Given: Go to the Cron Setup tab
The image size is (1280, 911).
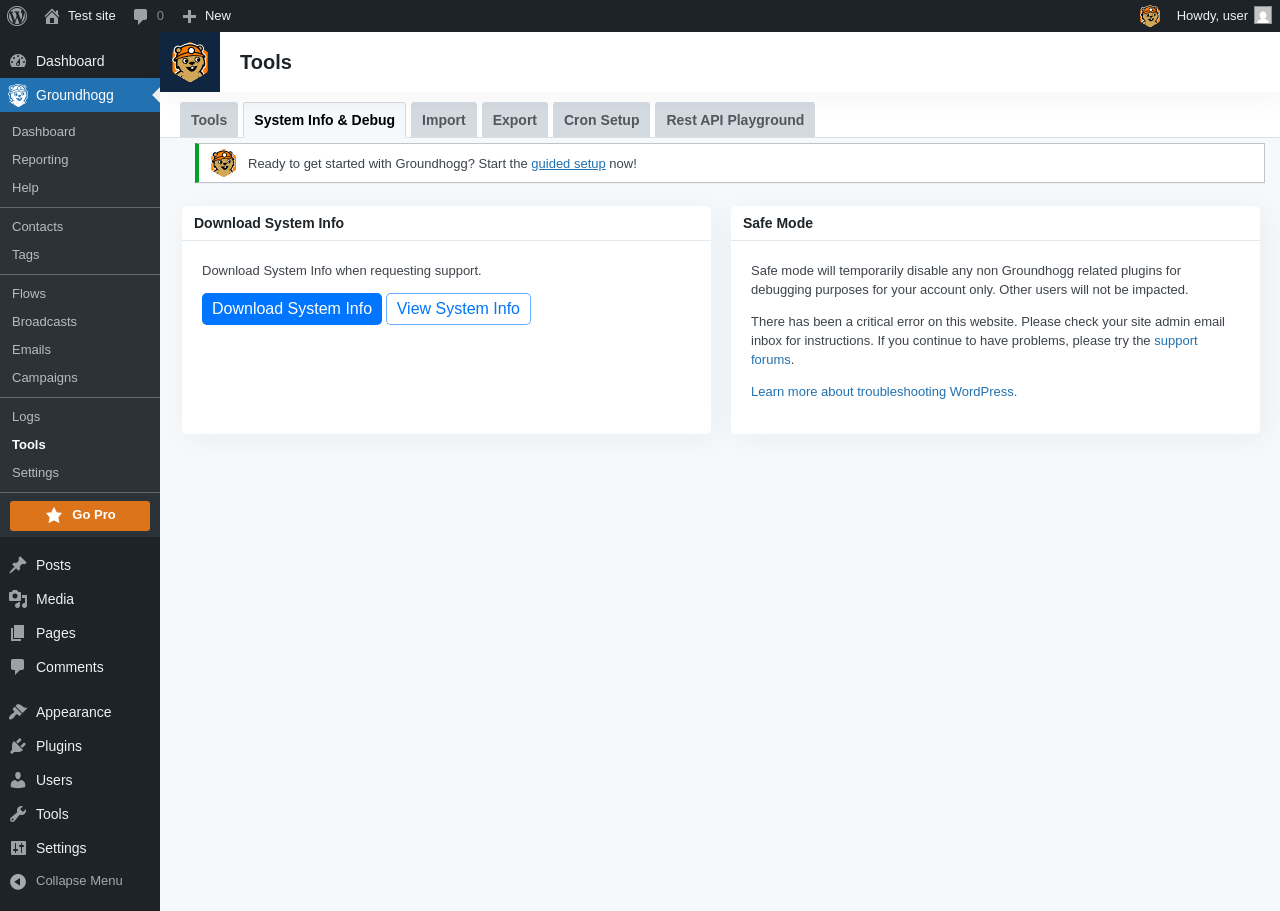Looking at the screenshot, I should [x=601, y=120].
